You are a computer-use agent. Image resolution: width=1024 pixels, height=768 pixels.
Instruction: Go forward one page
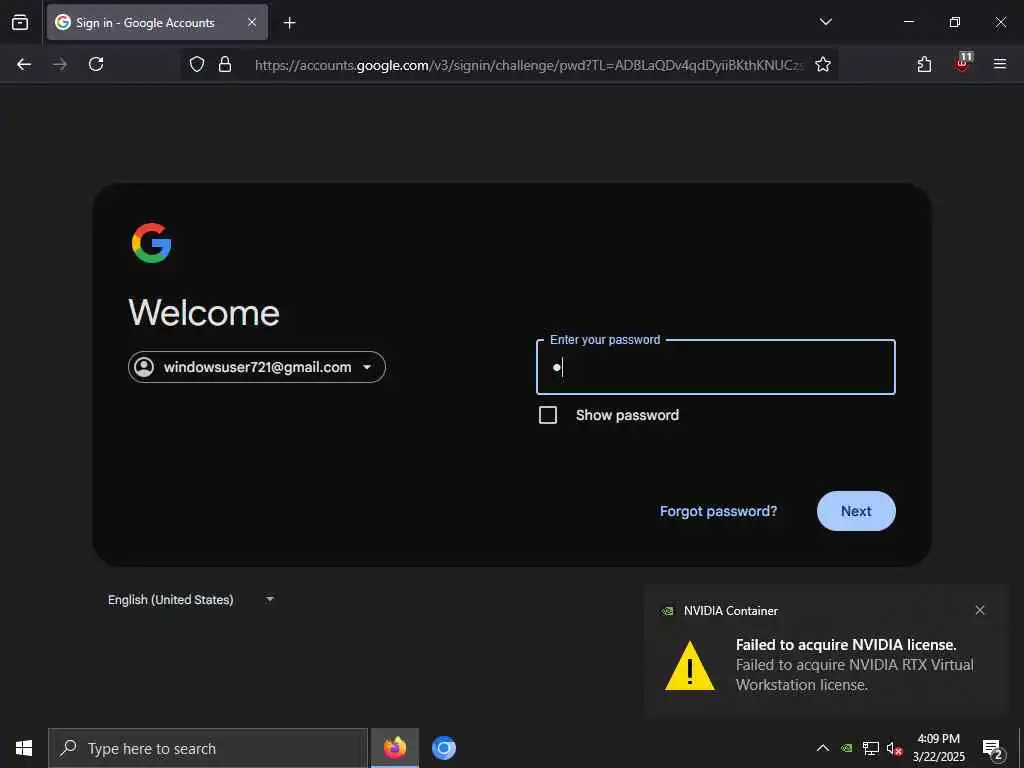click(x=60, y=64)
